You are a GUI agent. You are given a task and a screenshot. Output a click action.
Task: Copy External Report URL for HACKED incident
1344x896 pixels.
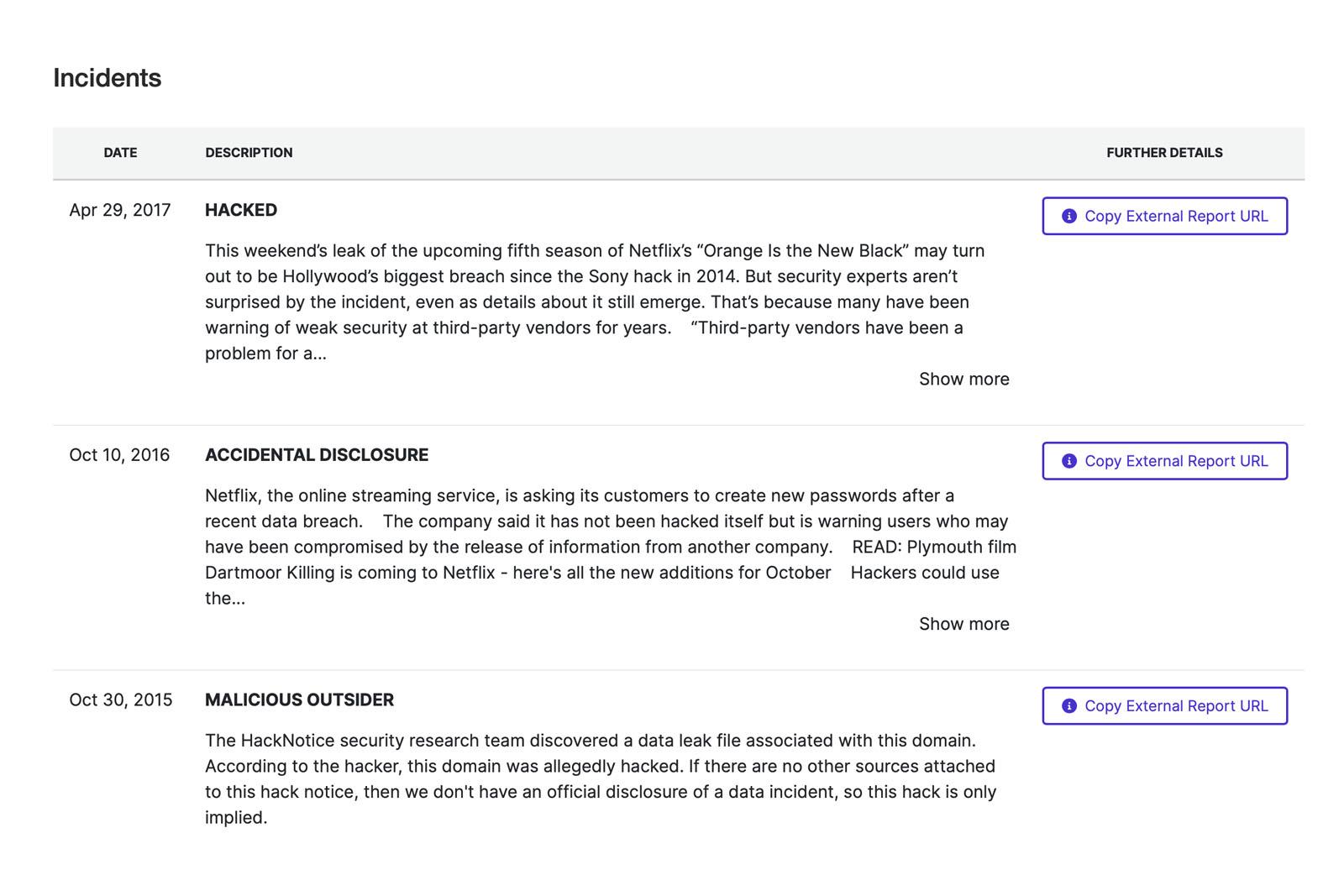tap(1164, 216)
